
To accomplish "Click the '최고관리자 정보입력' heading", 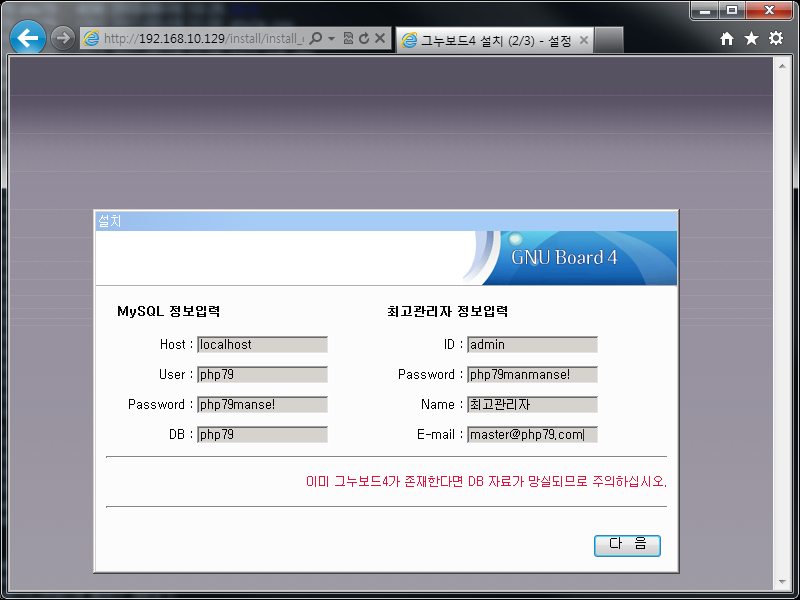I will pos(447,311).
